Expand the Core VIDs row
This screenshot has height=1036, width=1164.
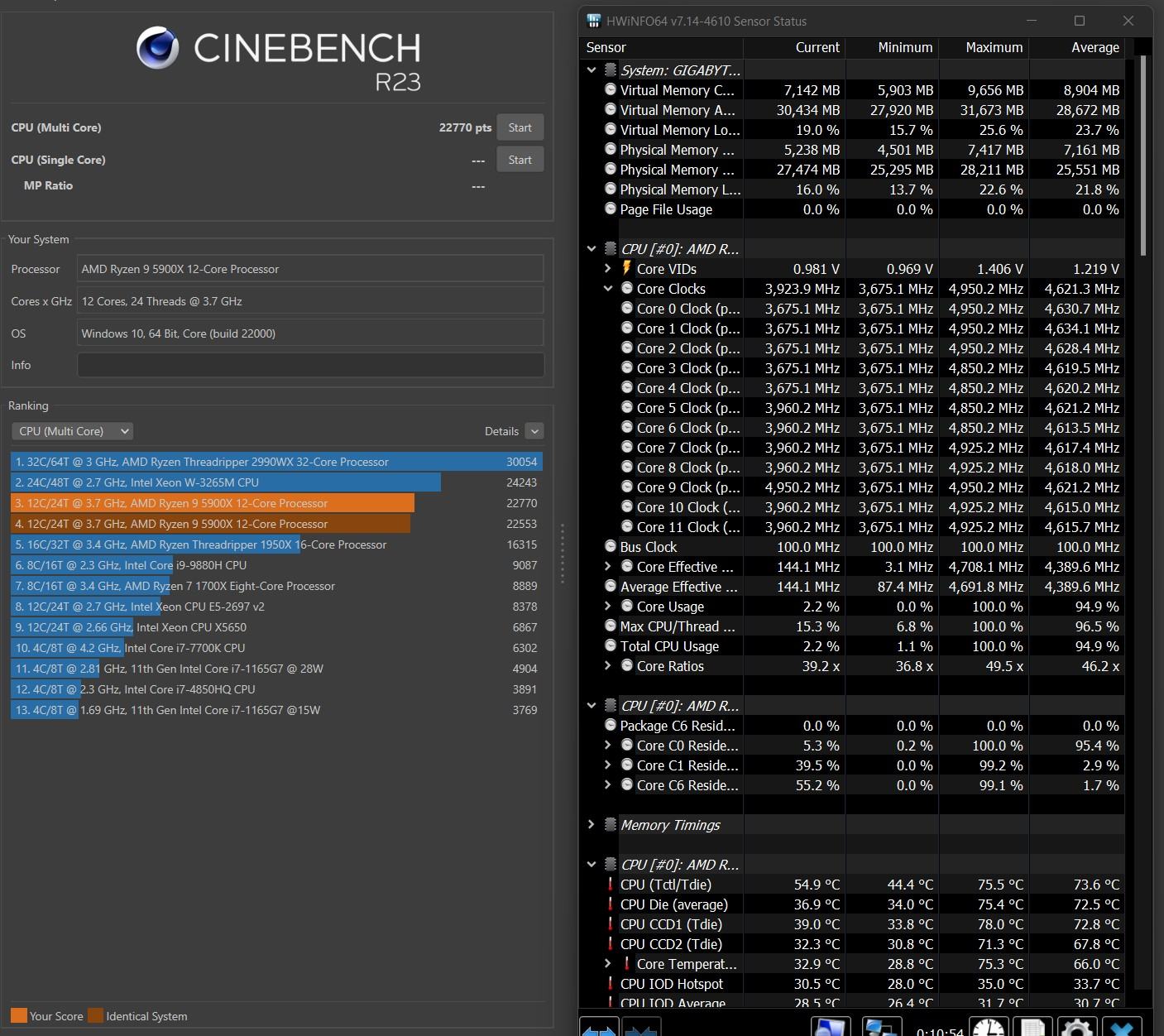click(608, 269)
